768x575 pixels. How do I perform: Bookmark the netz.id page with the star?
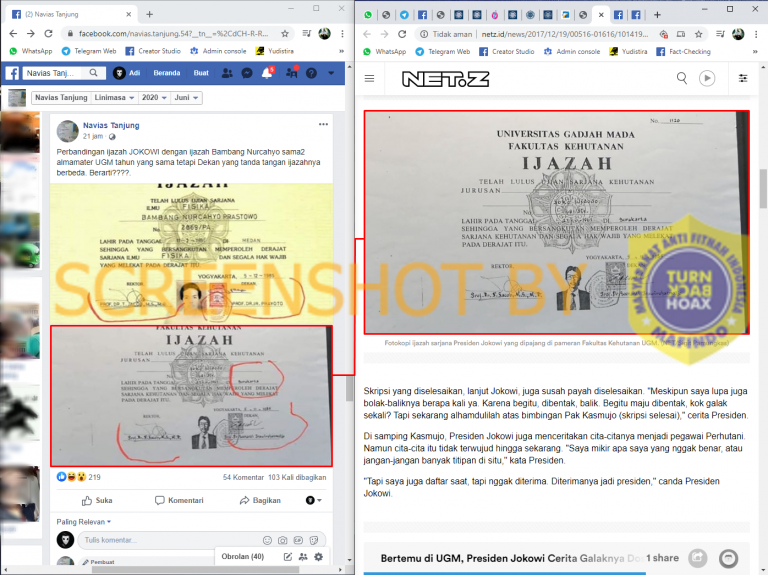coord(698,34)
